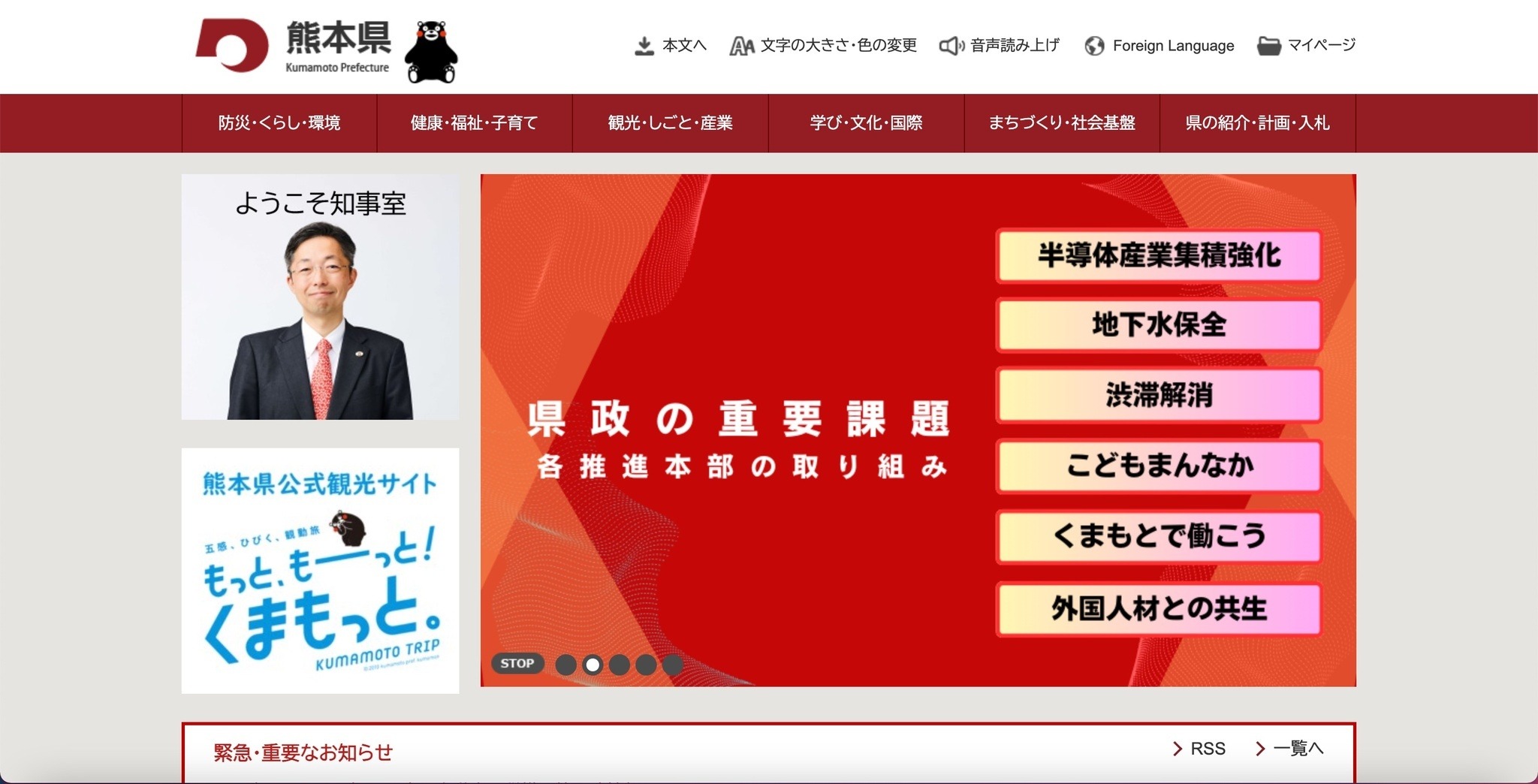Open the 県の紹介・計画・入札 section
Image resolution: width=1538 pixels, height=784 pixels.
(1257, 122)
